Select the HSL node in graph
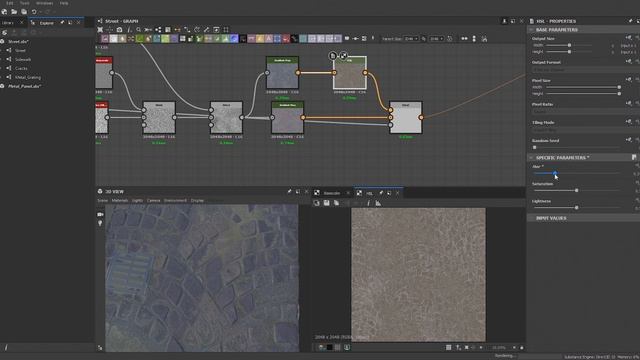The height and width of the screenshot is (360, 640). 350,73
